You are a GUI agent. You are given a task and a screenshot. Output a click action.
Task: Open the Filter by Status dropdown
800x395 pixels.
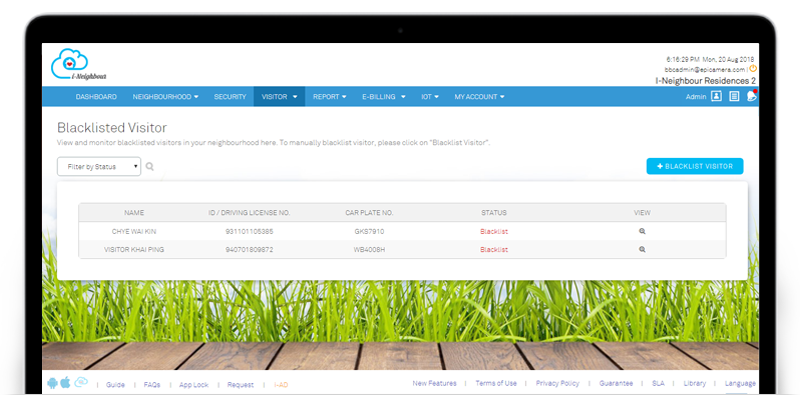tap(99, 166)
